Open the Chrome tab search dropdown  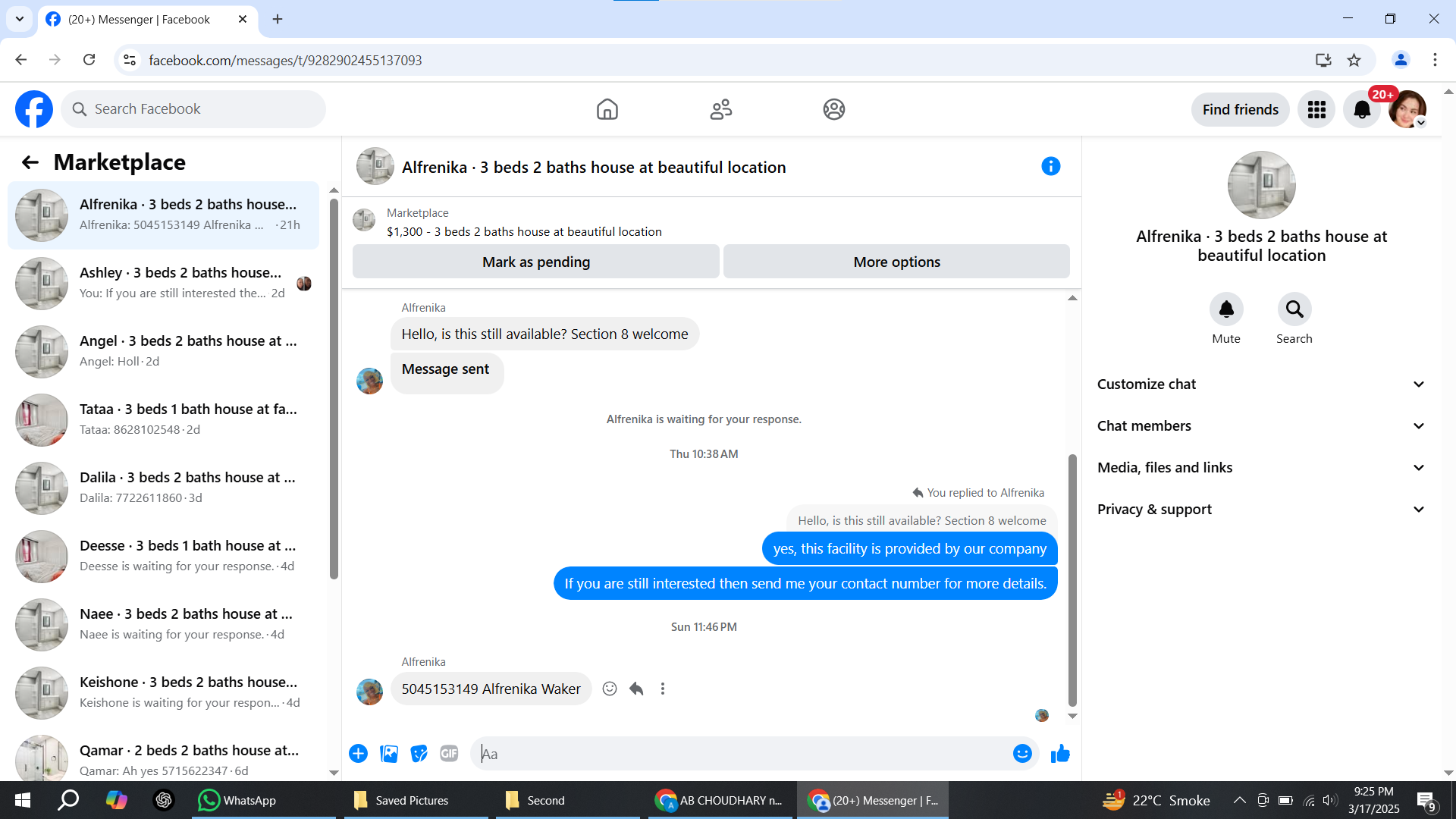[x=20, y=19]
